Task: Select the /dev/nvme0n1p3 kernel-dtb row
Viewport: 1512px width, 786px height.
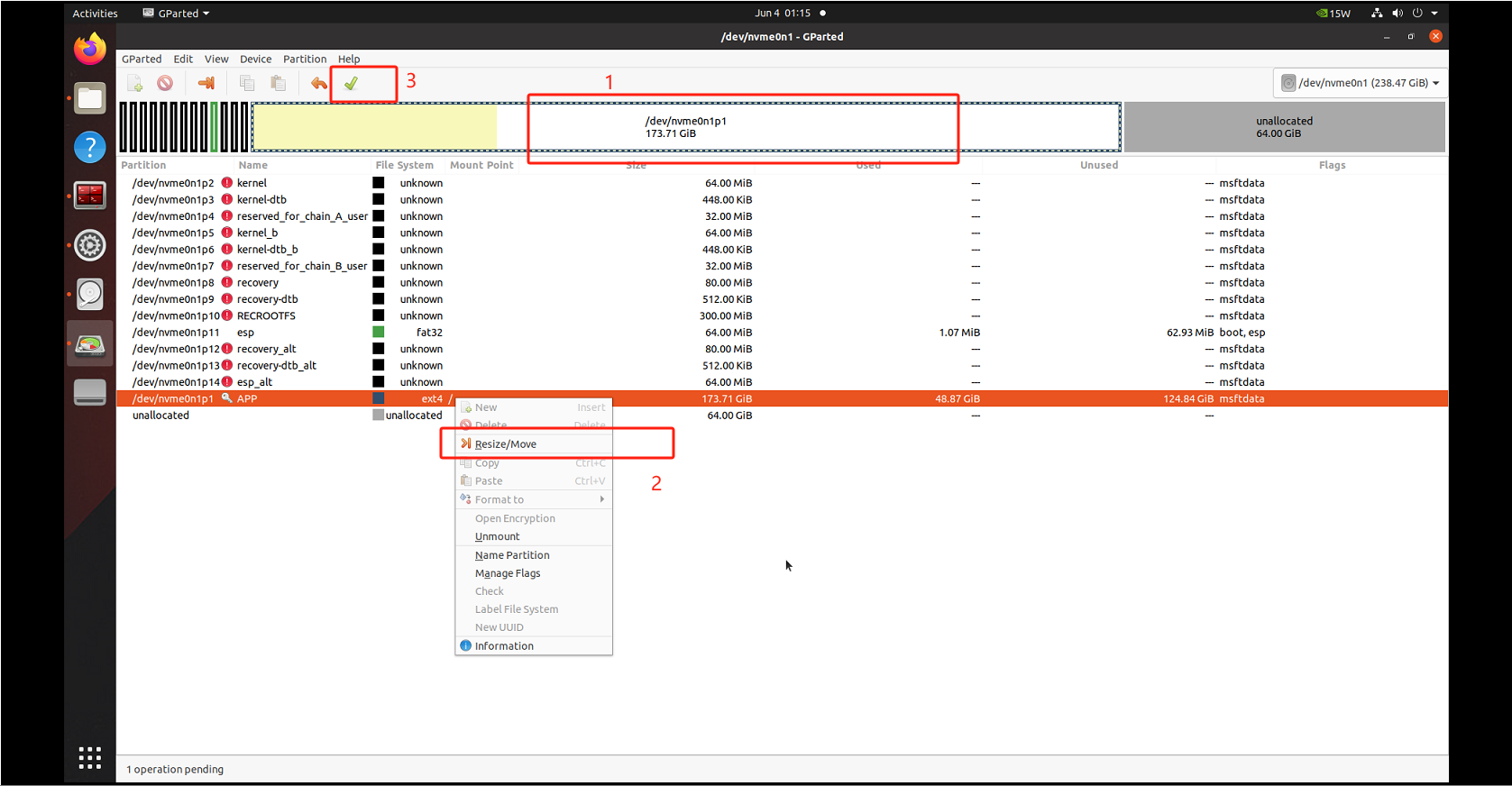Action: (783, 199)
